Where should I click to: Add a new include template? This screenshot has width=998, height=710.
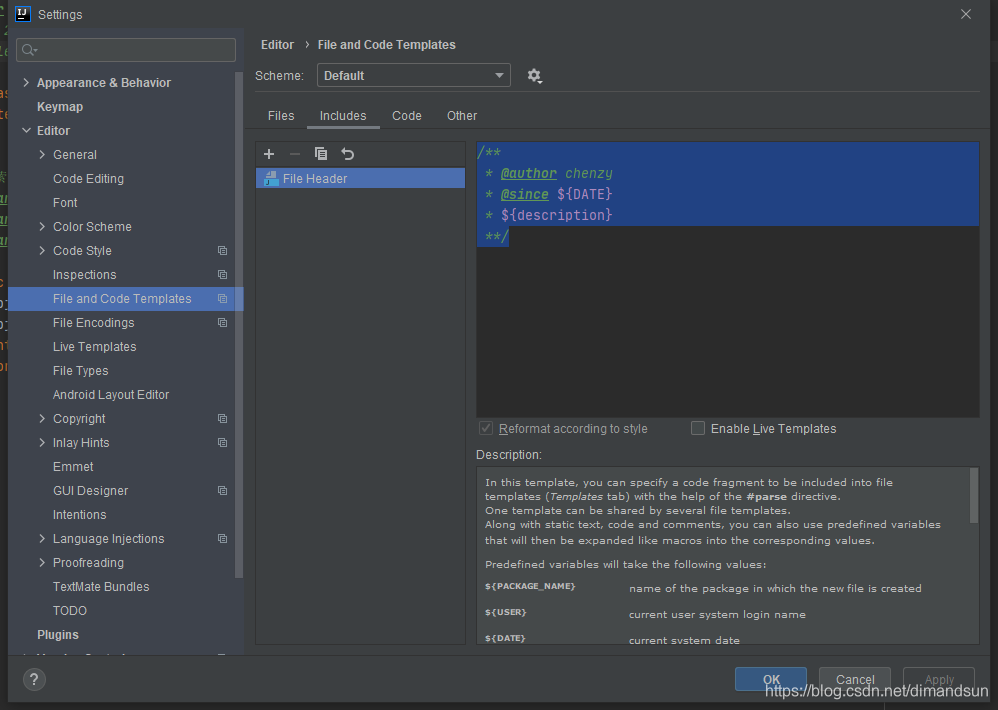[x=269, y=154]
